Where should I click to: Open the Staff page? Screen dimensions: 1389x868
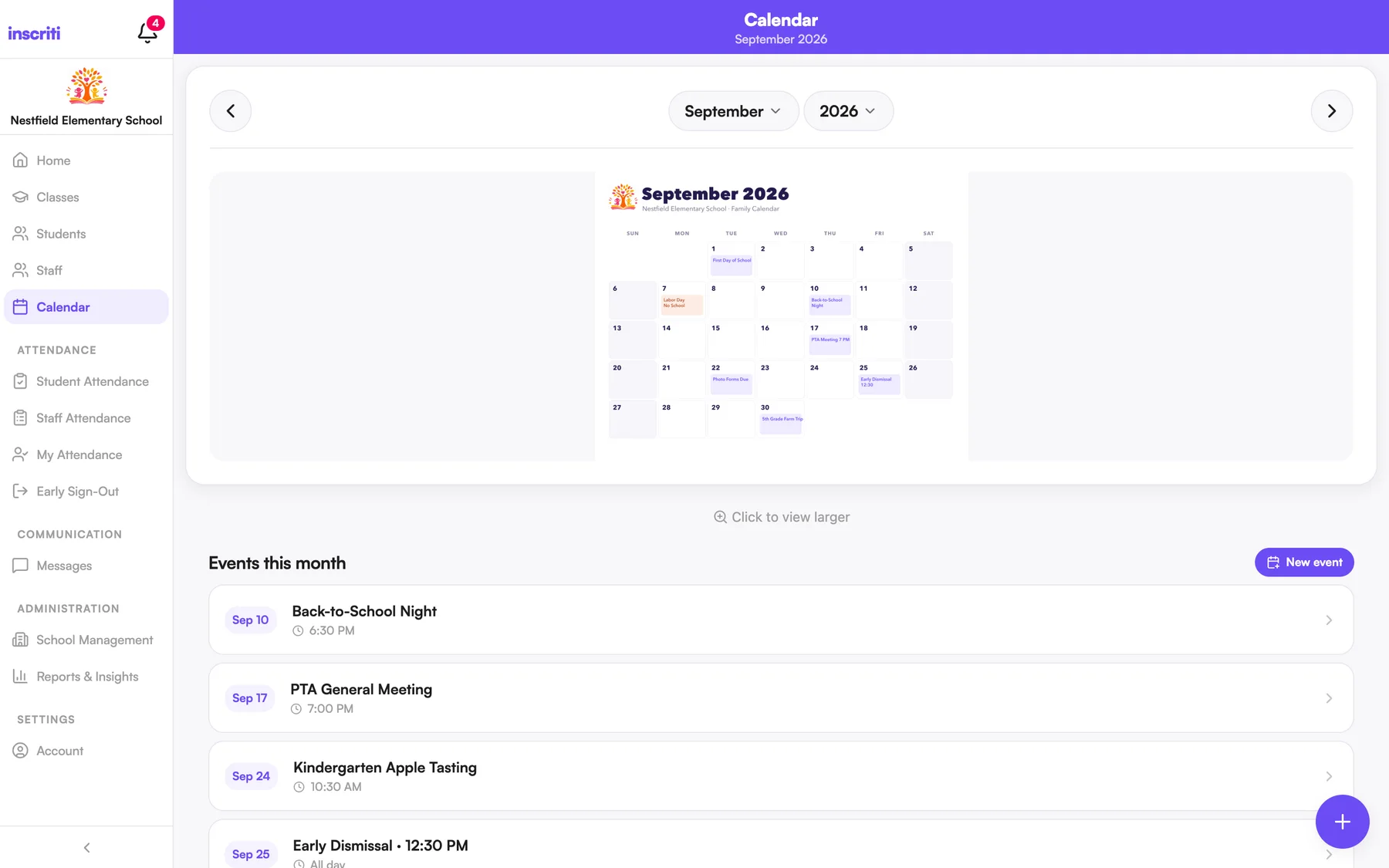click(x=86, y=270)
